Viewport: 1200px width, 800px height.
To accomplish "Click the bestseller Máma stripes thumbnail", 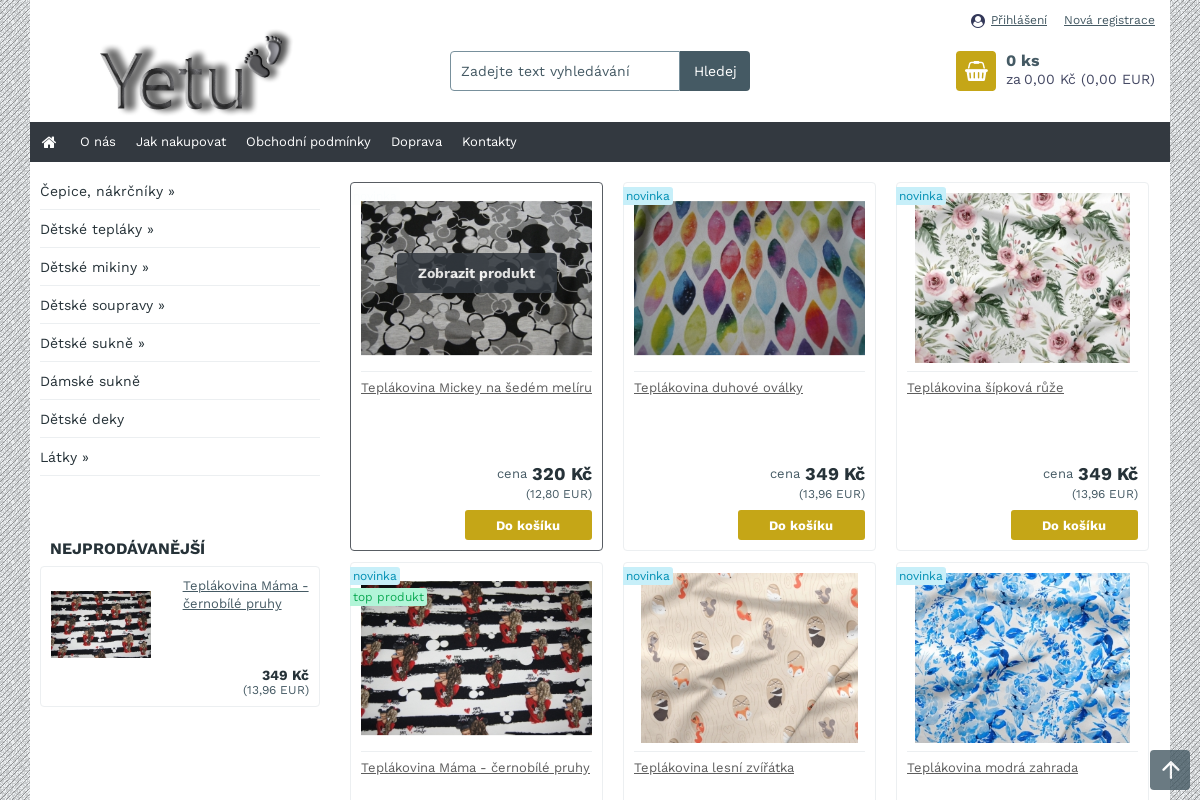I will [x=101, y=624].
